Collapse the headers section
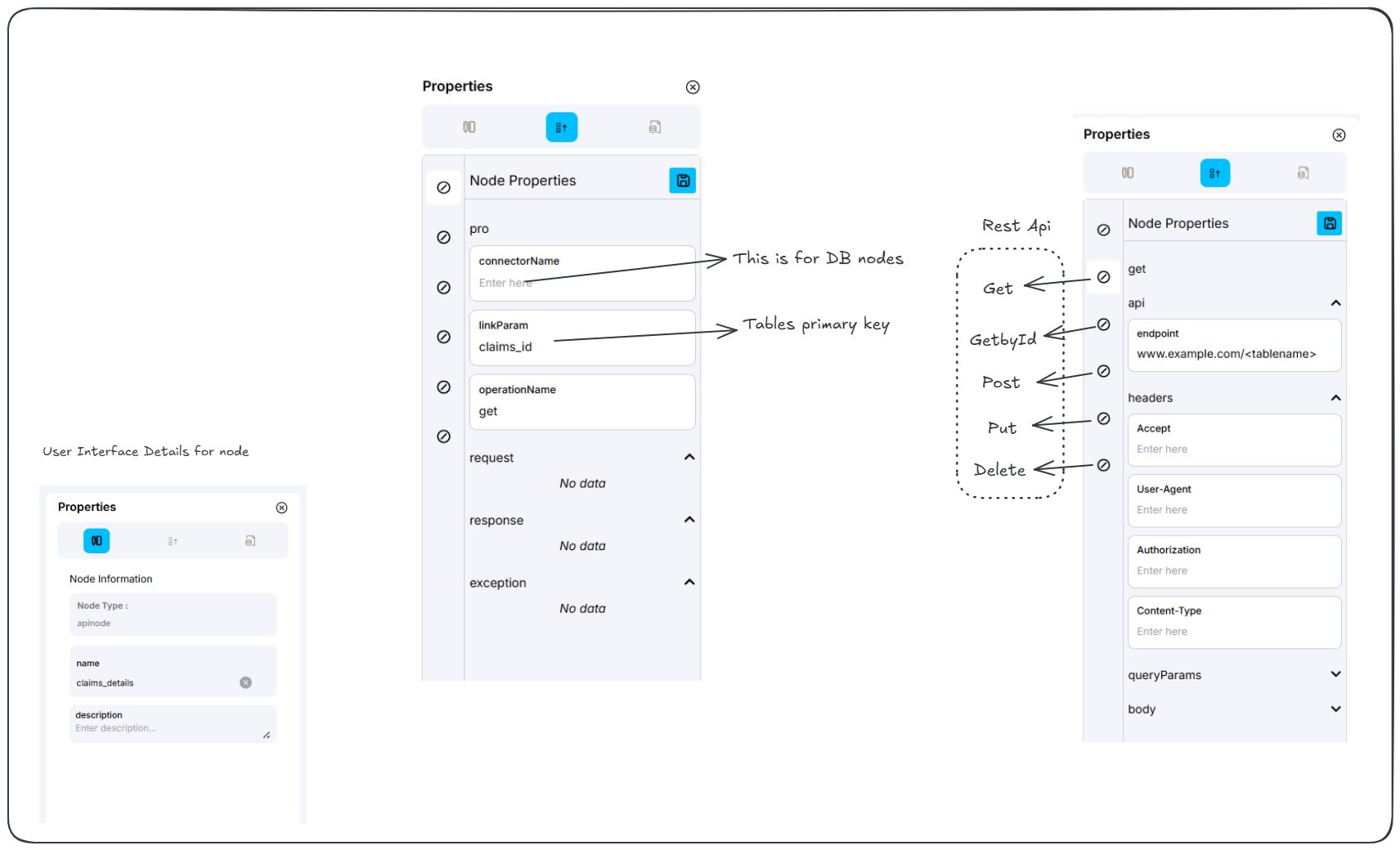Screen dimensions: 1400x850 click(x=1335, y=398)
